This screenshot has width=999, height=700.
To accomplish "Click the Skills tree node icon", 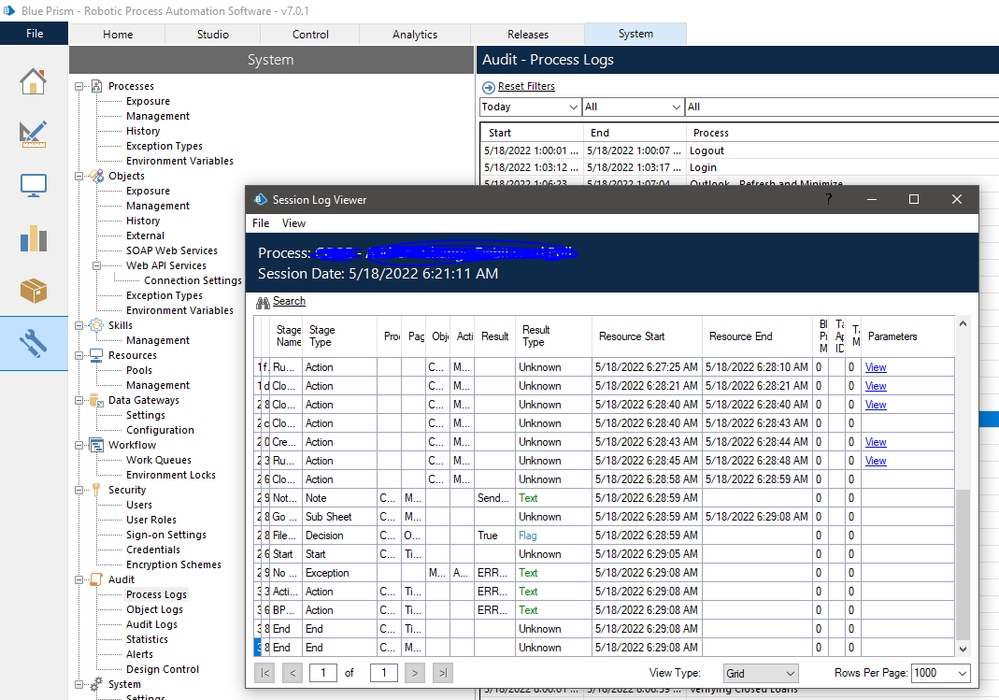I will [96, 325].
